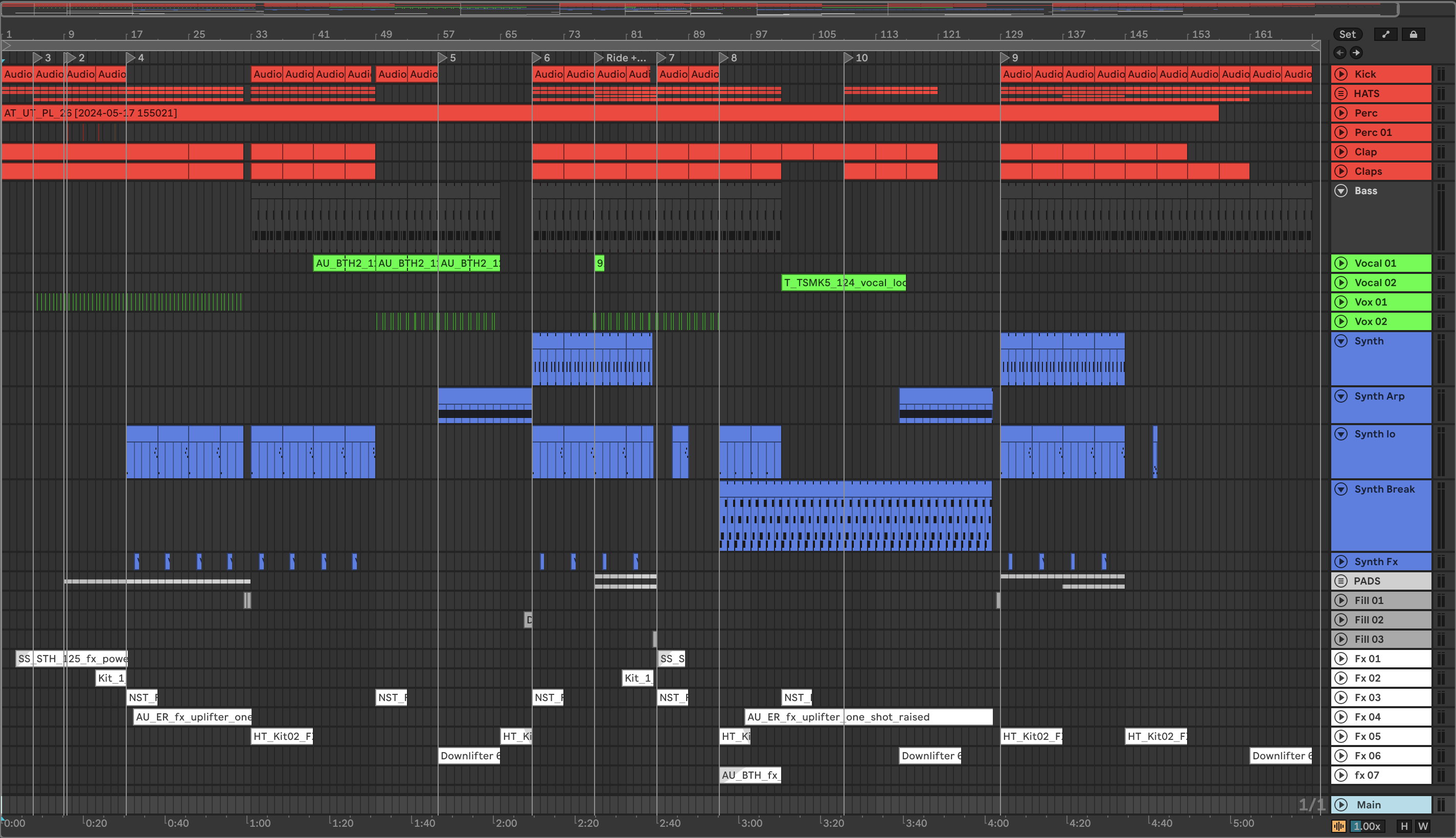The height and width of the screenshot is (838, 1456).
Task: Click the round arrow icon on Perc 01
Action: tap(1341, 132)
